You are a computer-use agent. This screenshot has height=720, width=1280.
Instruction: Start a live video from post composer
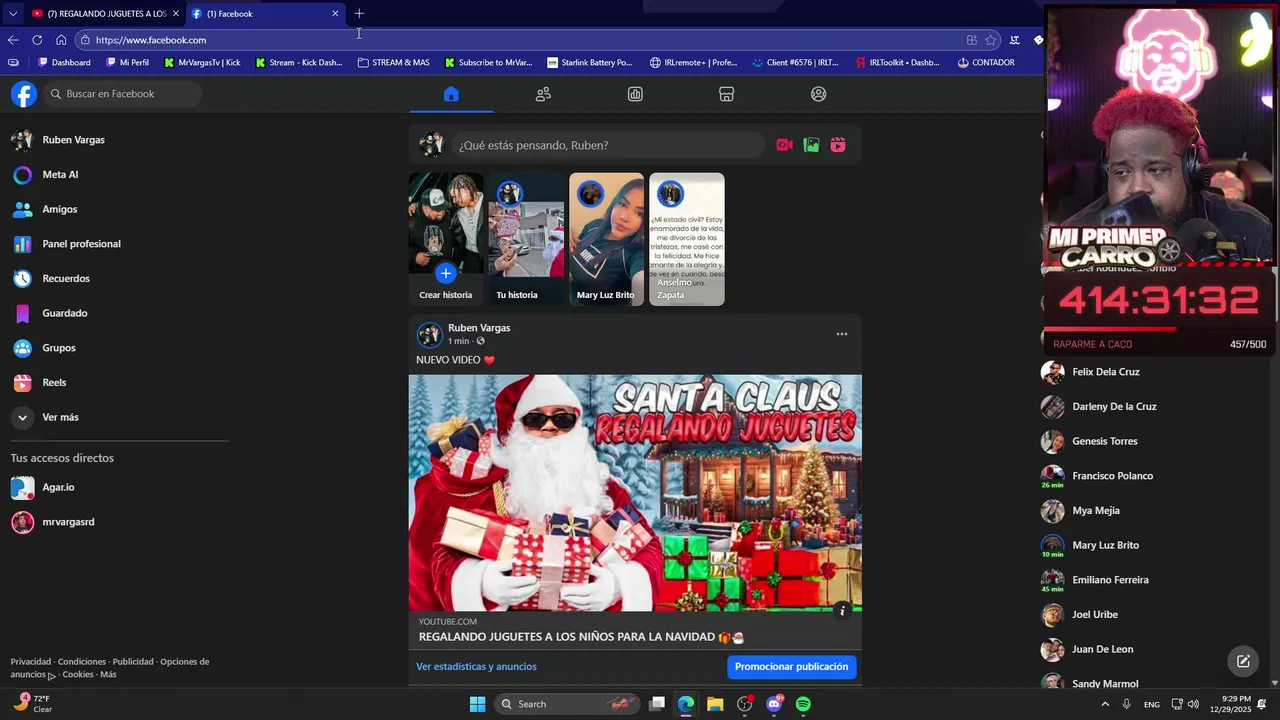coord(785,145)
